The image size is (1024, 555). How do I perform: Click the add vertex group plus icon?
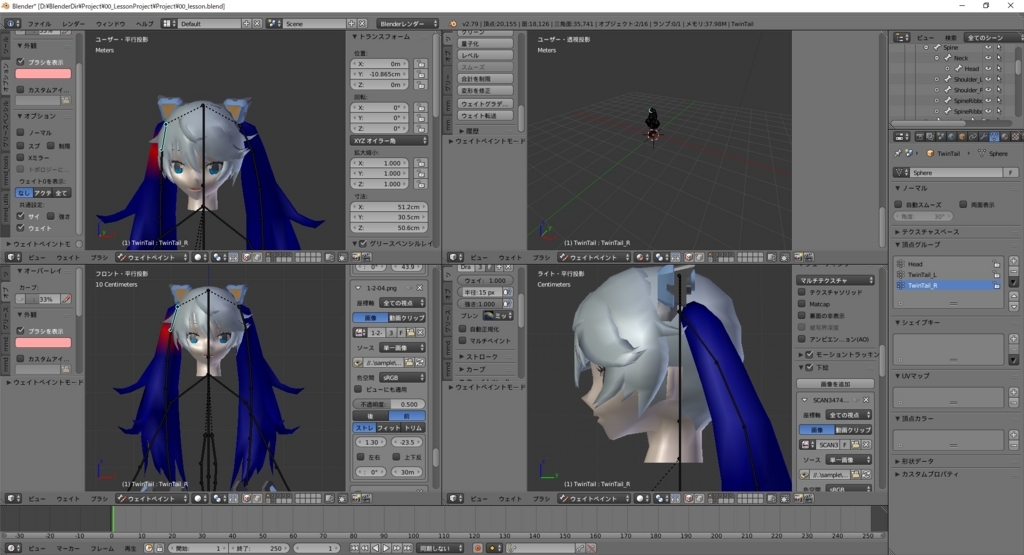1014,261
